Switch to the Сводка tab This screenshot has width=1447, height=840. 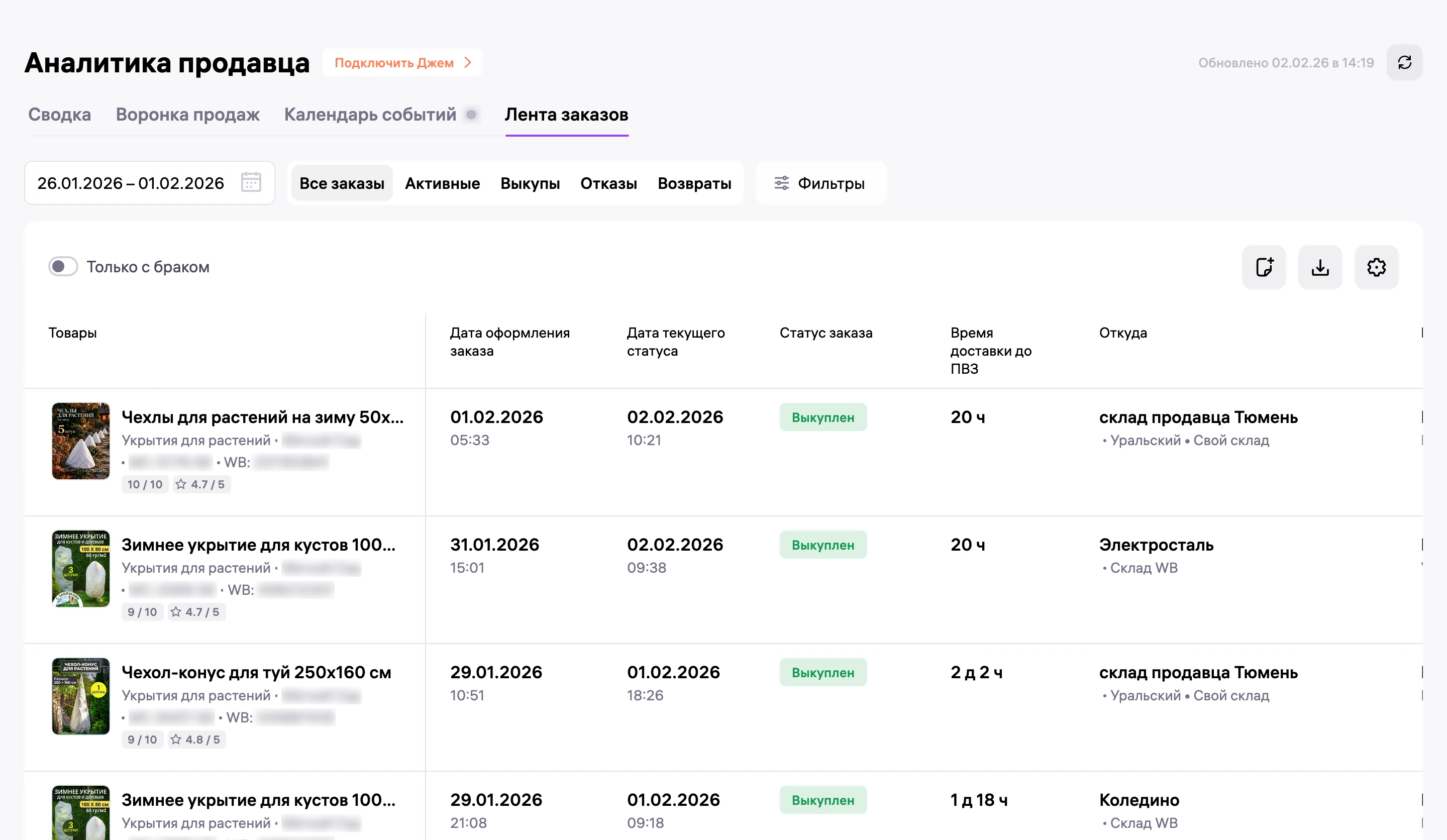tap(60, 114)
